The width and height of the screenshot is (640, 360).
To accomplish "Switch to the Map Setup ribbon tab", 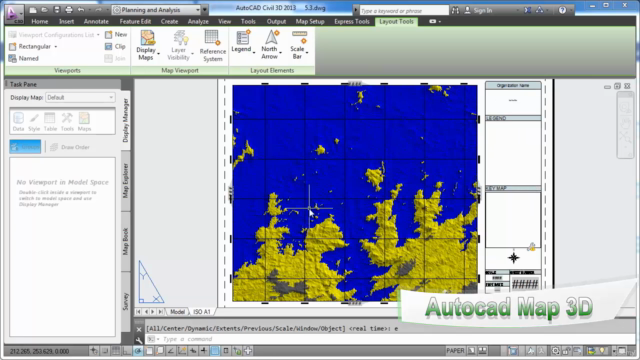I will click(x=310, y=21).
